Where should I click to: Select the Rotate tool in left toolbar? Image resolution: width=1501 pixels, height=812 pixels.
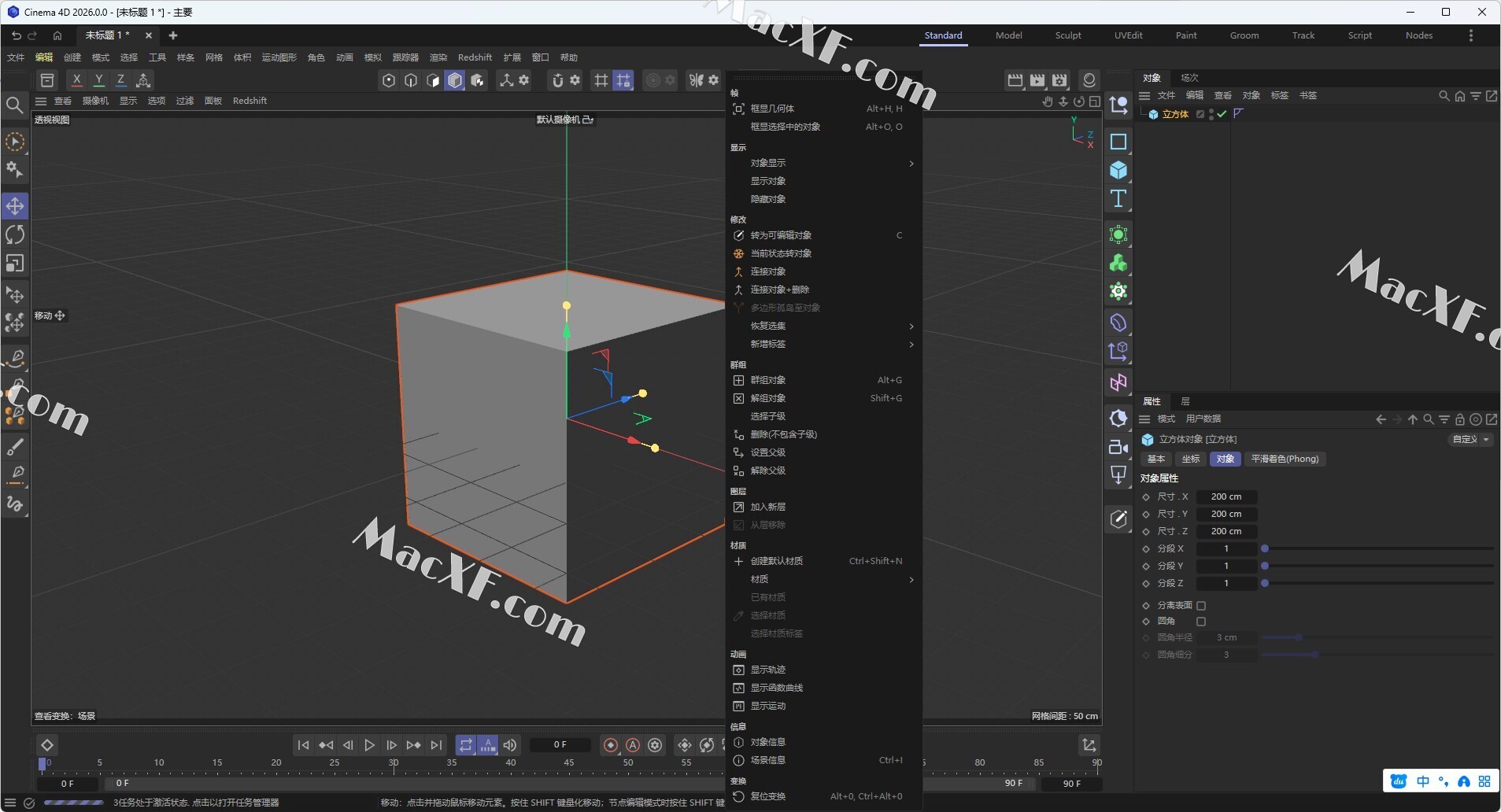click(15, 234)
